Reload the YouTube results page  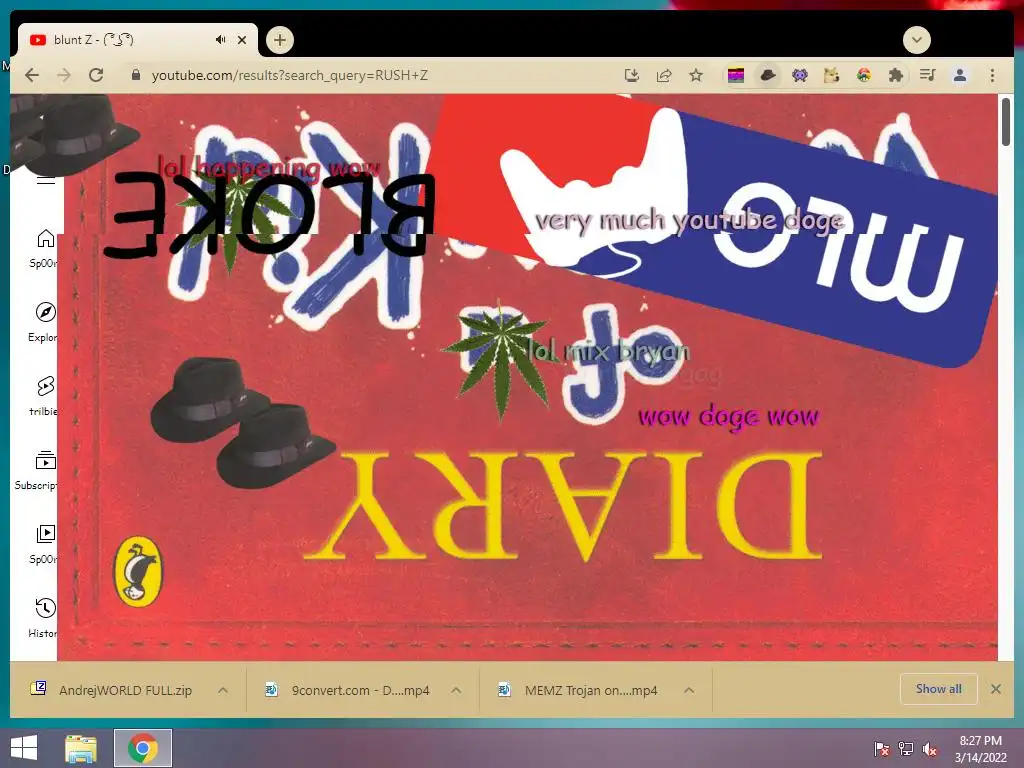point(96,75)
